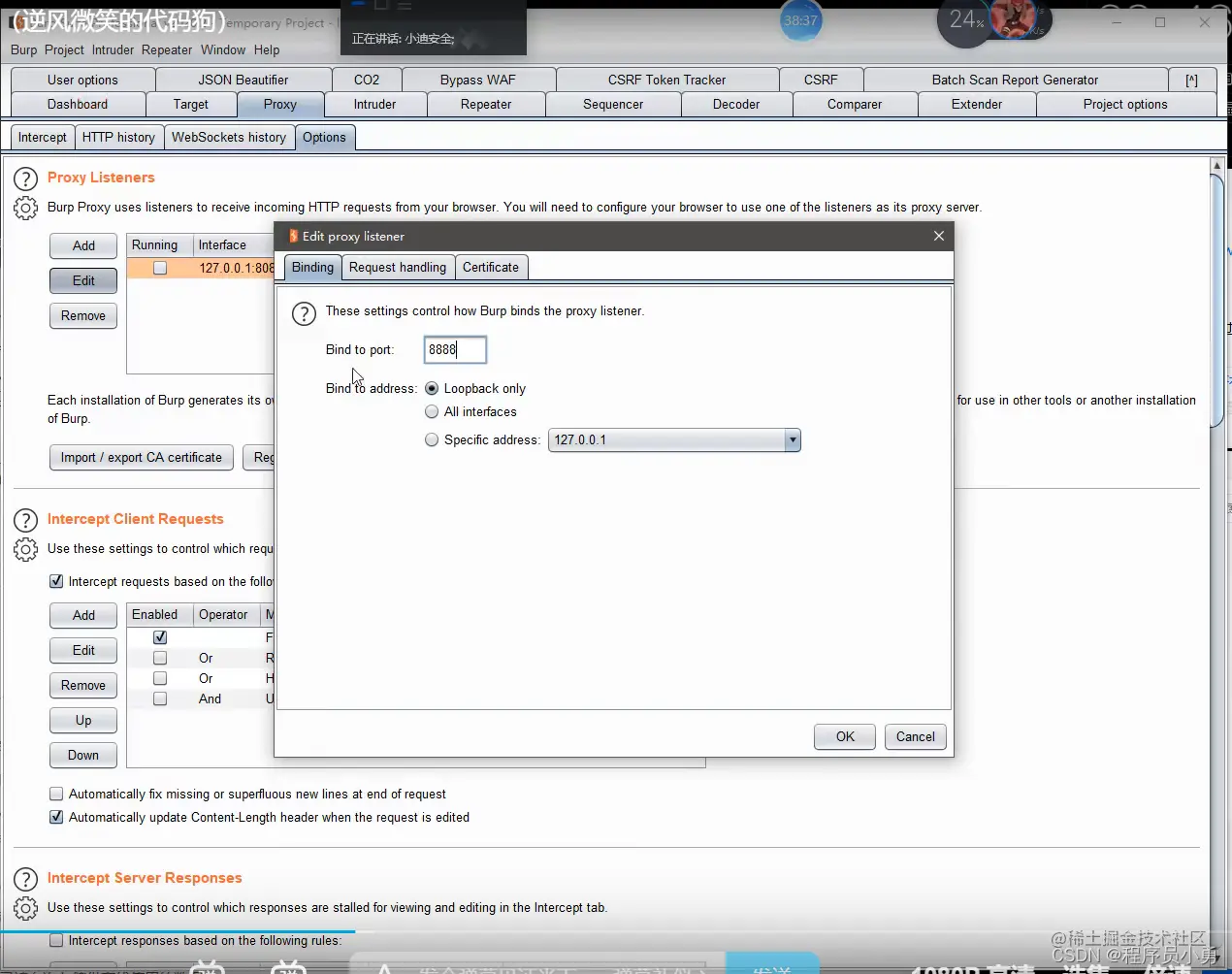The height and width of the screenshot is (974, 1232).
Task: Move intercept rule Up
Action: coord(83,720)
